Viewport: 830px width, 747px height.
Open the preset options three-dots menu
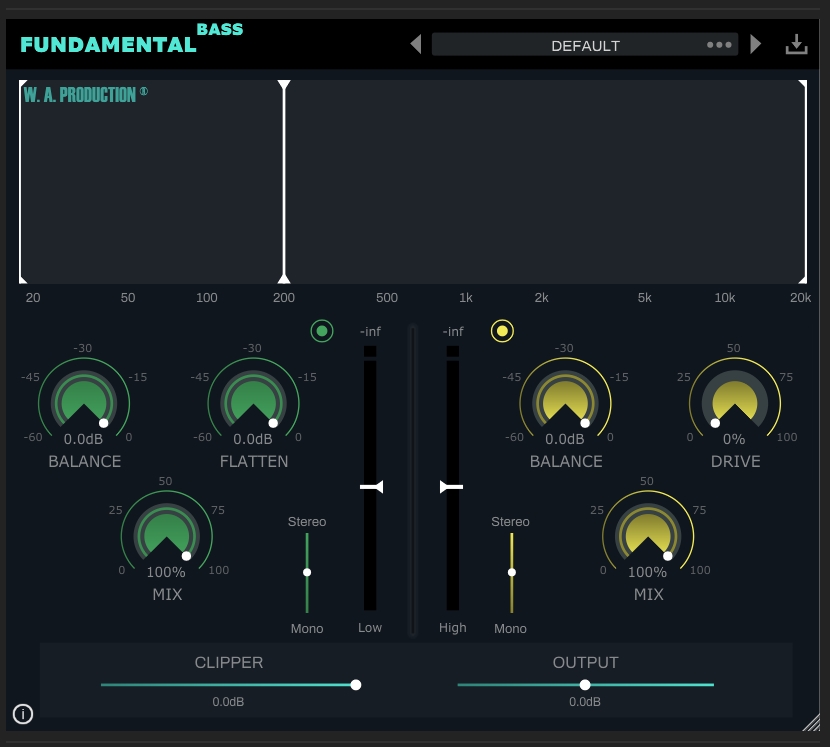click(x=719, y=45)
